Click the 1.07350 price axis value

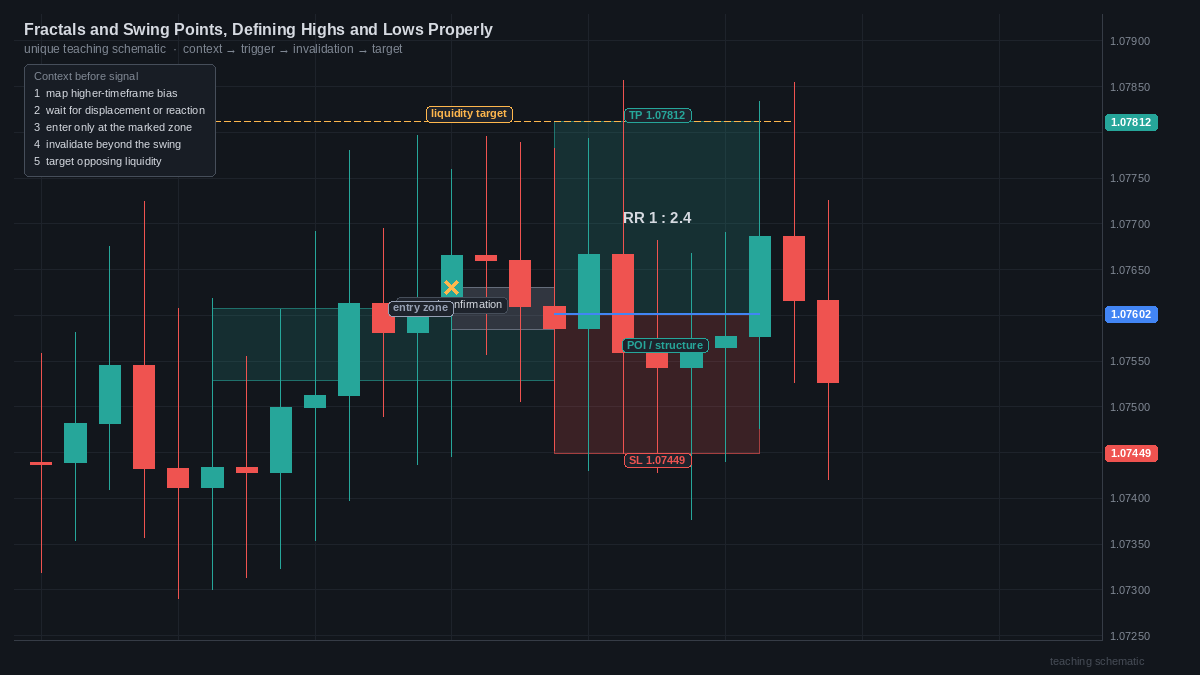point(1130,544)
